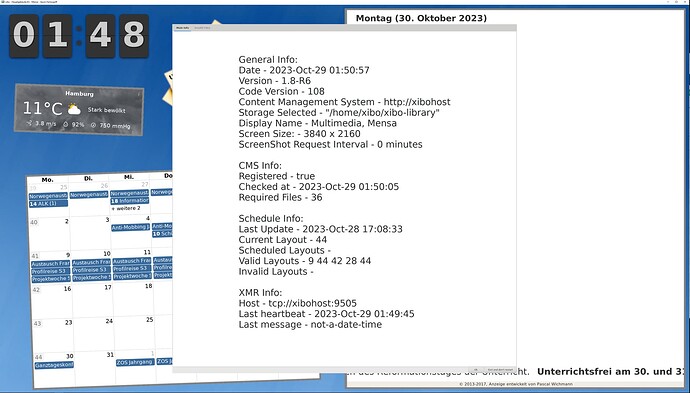Image resolution: width=690 pixels, height=393 pixels.
Task: Switch to the Main Info tab
Action: 183,28
